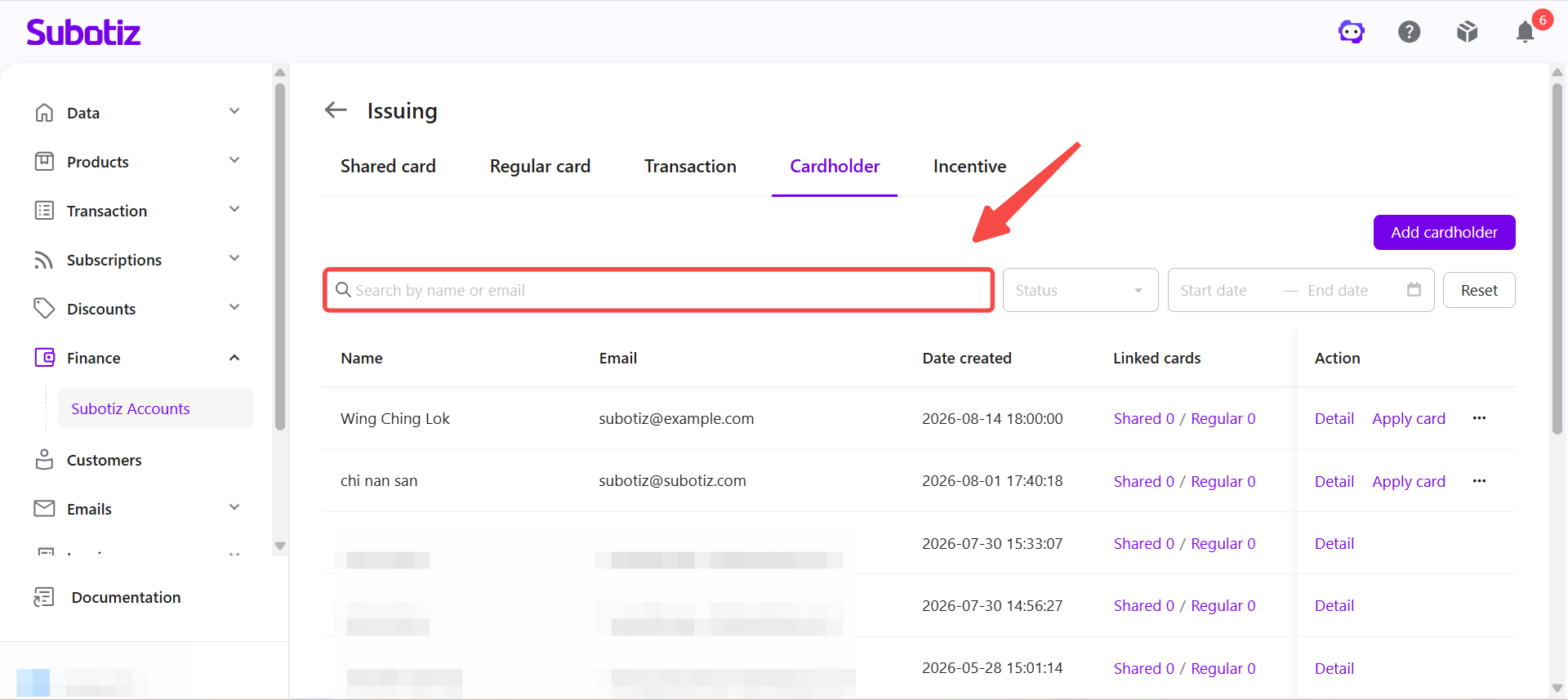The width and height of the screenshot is (1568, 700).
Task: Open Detail for 2026-05-28 15:01:14 row
Action: click(x=1334, y=669)
